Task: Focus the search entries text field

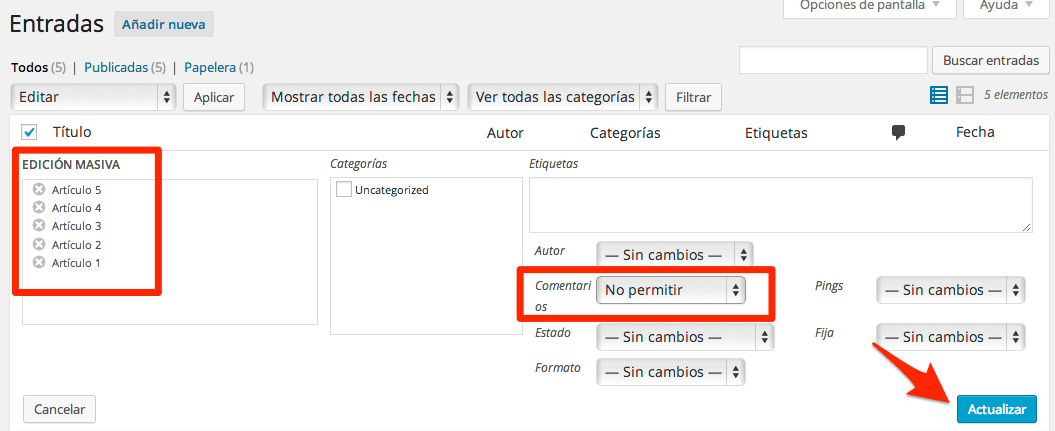Action: 834,61
